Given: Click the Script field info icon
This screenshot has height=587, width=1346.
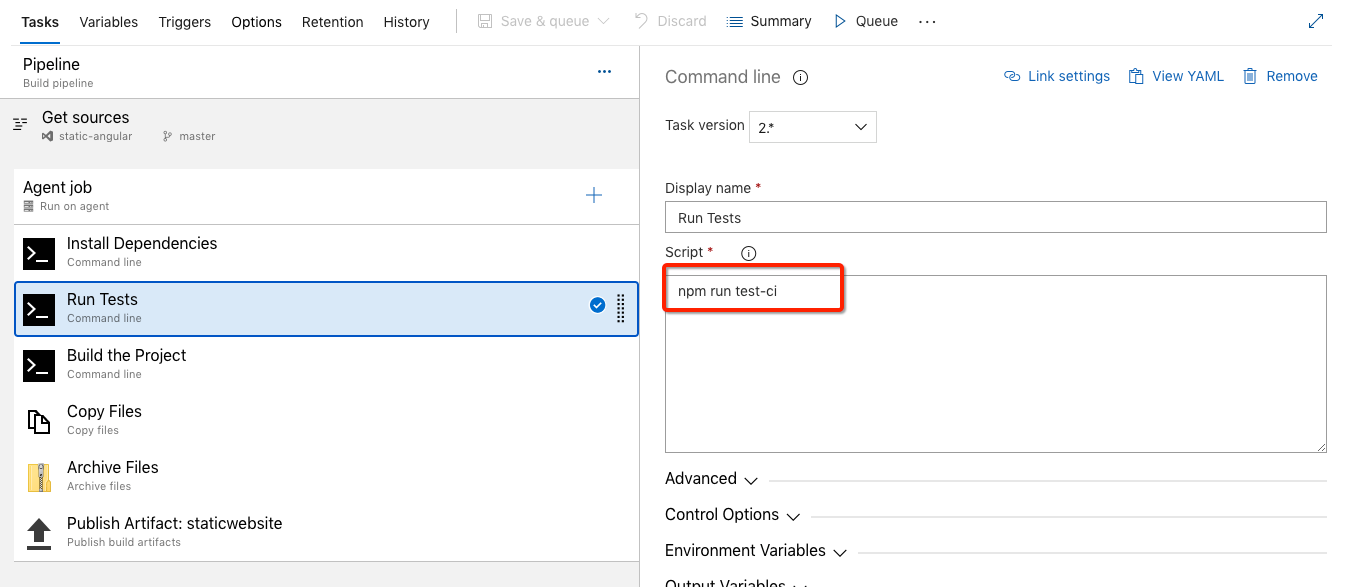Looking at the screenshot, I should (748, 253).
